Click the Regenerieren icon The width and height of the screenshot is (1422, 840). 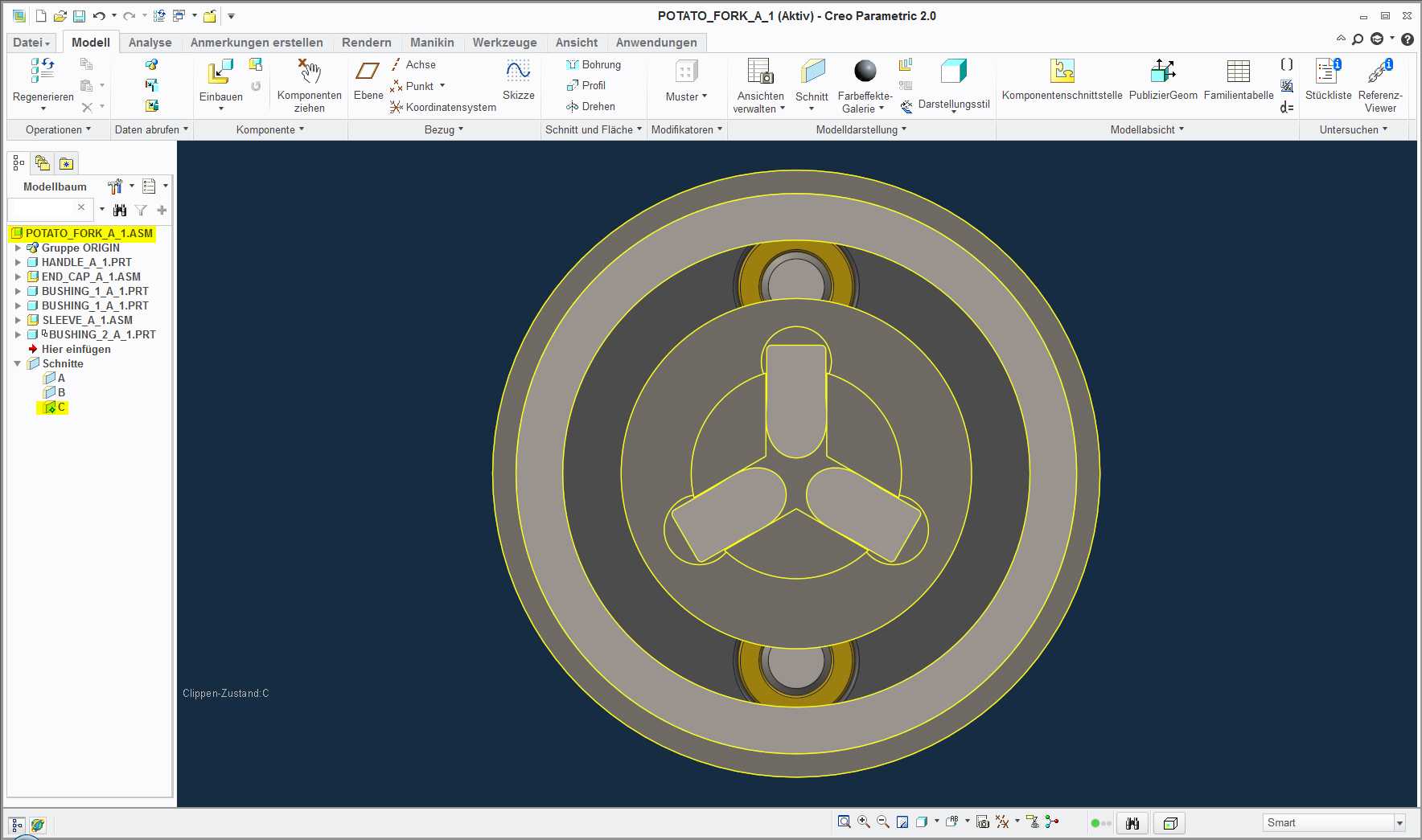coord(43,71)
